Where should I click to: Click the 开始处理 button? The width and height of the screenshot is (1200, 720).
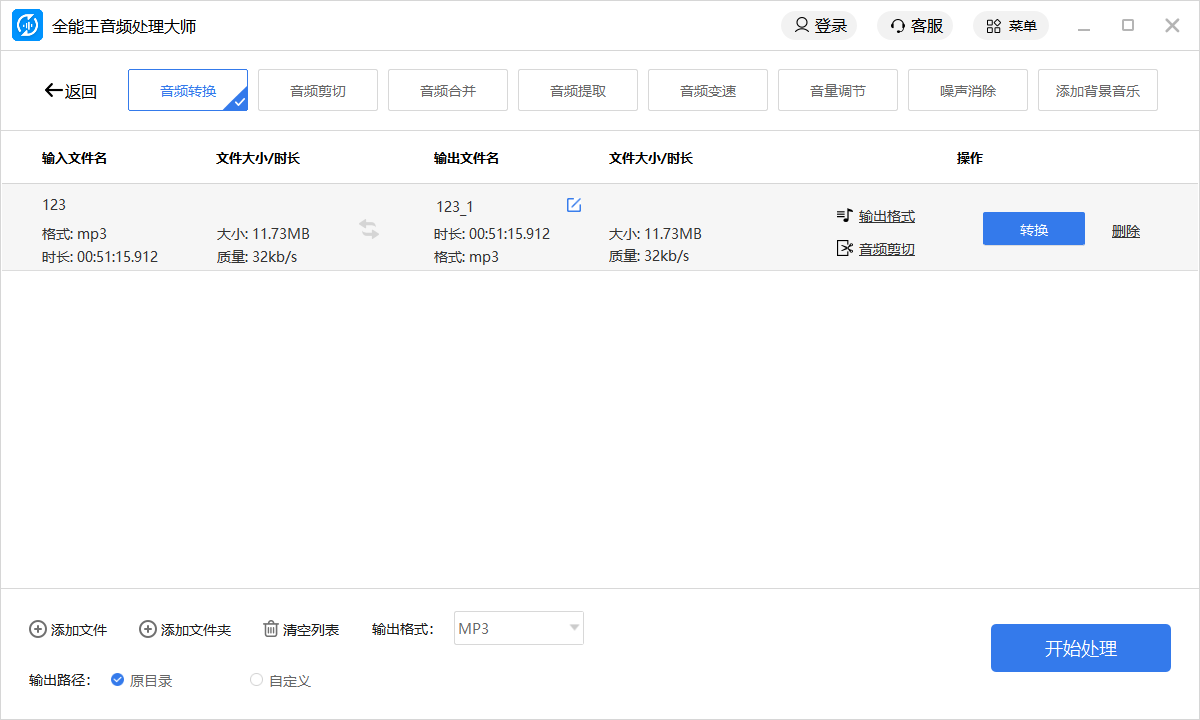[1080, 648]
